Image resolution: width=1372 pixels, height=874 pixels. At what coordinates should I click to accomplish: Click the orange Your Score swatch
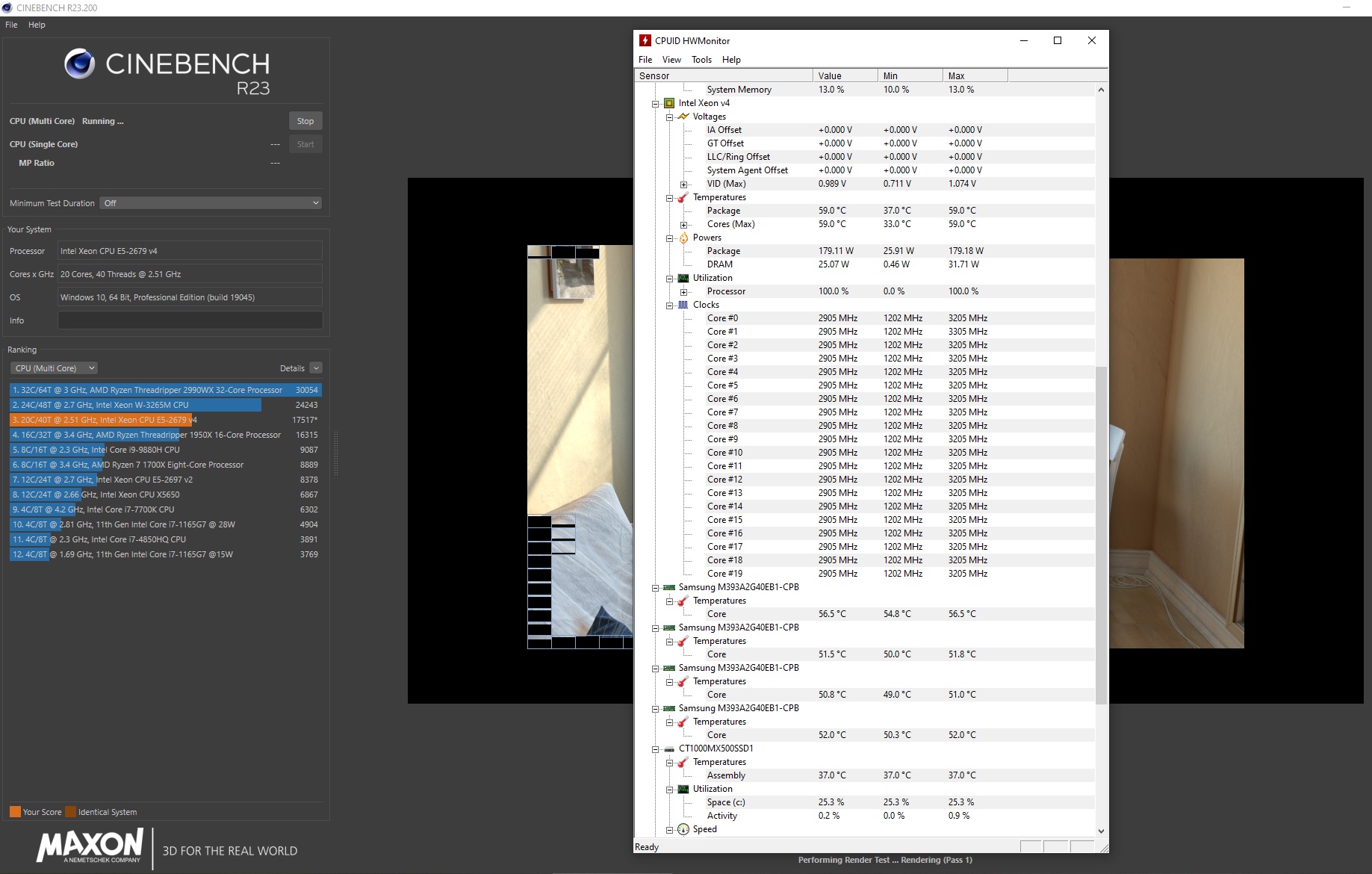tap(15, 812)
